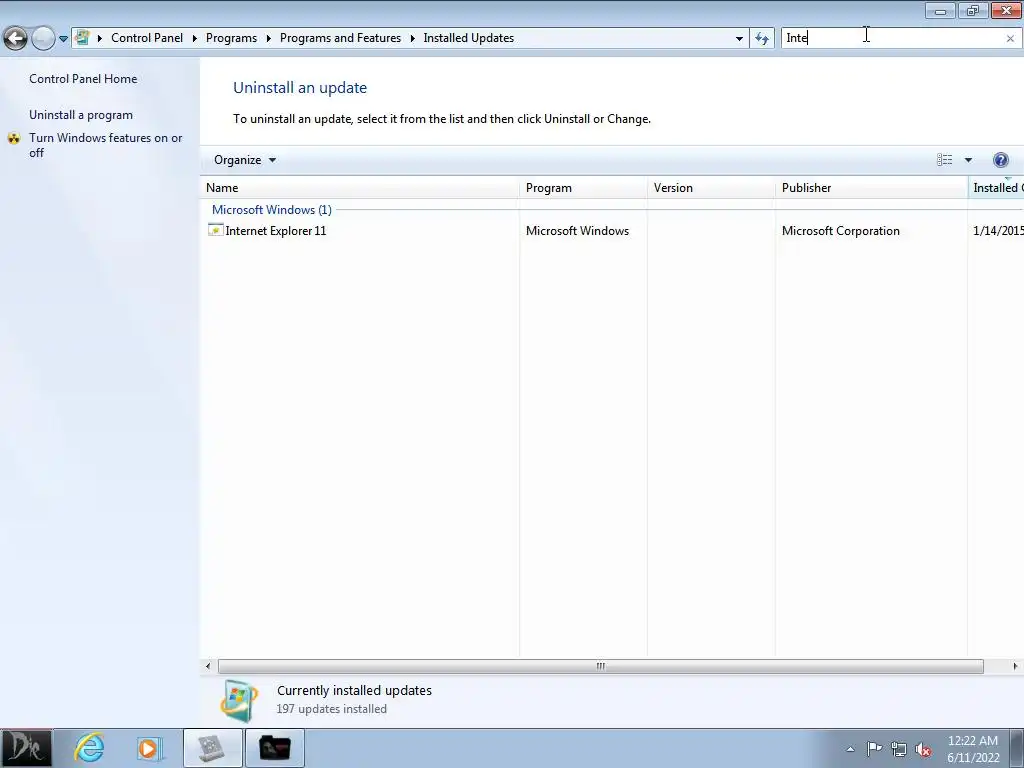The height and width of the screenshot is (768, 1024).
Task: Launch Internet Explorer from taskbar
Action: 89,748
